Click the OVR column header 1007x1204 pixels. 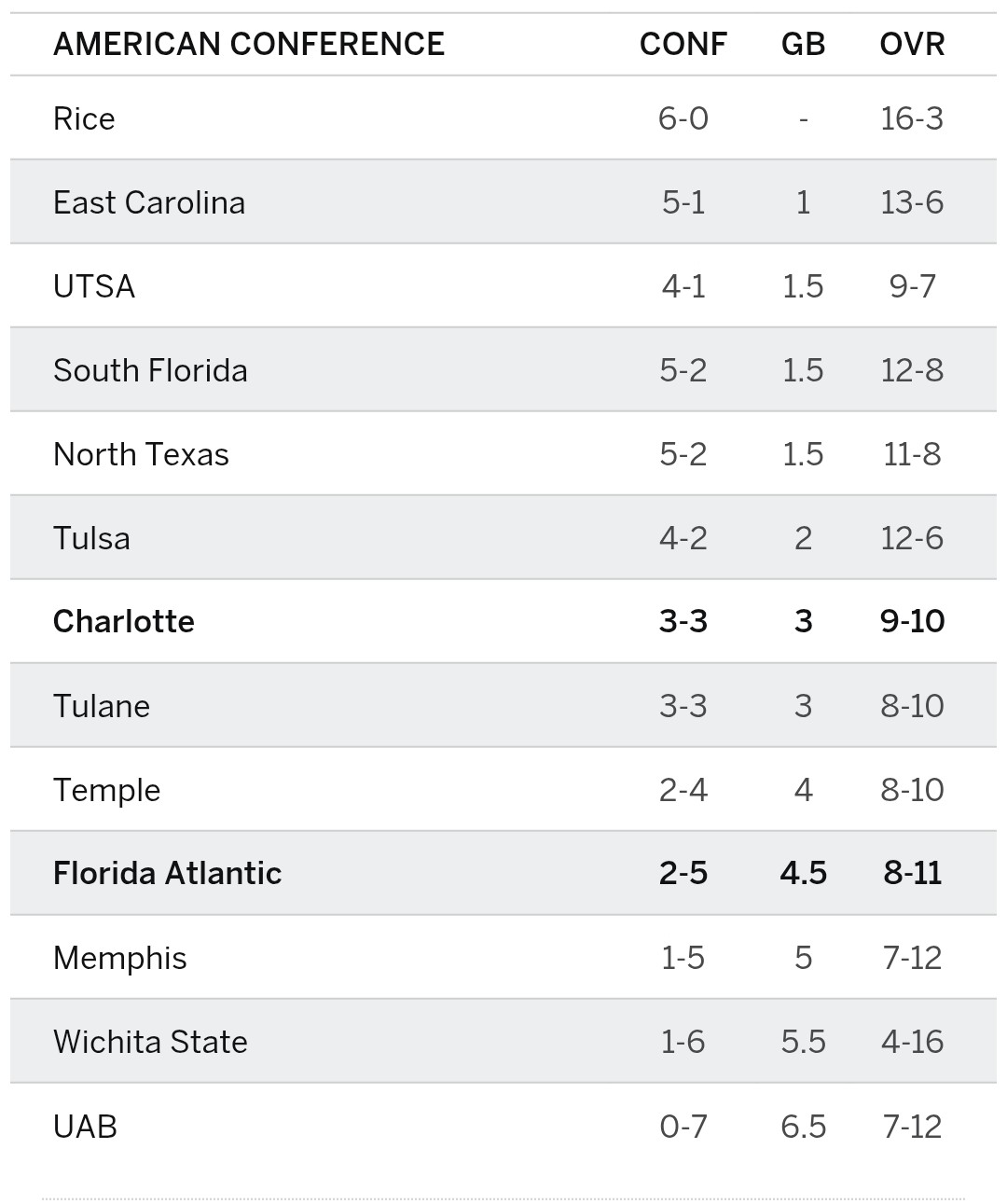pos(912,44)
